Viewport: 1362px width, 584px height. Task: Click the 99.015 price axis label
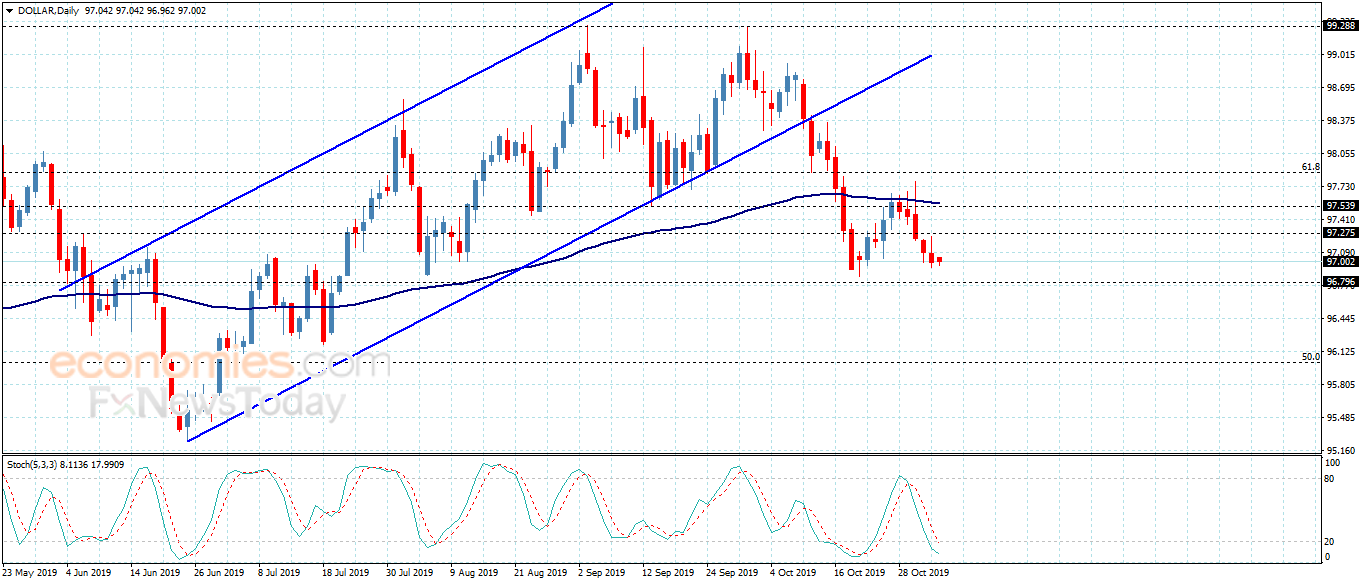pyautogui.click(x=1339, y=56)
